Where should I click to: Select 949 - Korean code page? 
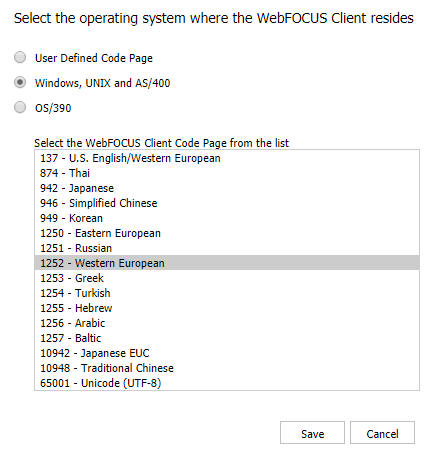point(227,218)
